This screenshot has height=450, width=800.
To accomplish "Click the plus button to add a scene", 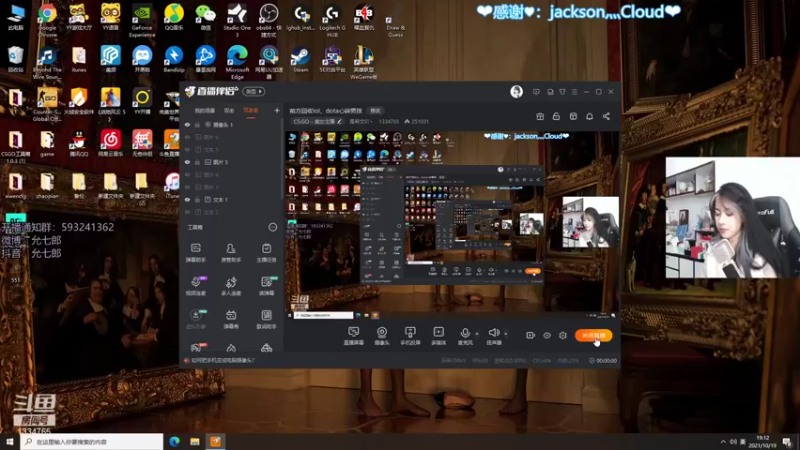I will [277, 110].
